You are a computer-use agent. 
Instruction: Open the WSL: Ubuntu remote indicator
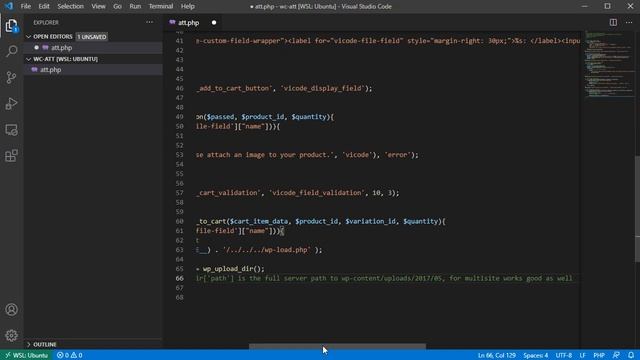point(27,355)
